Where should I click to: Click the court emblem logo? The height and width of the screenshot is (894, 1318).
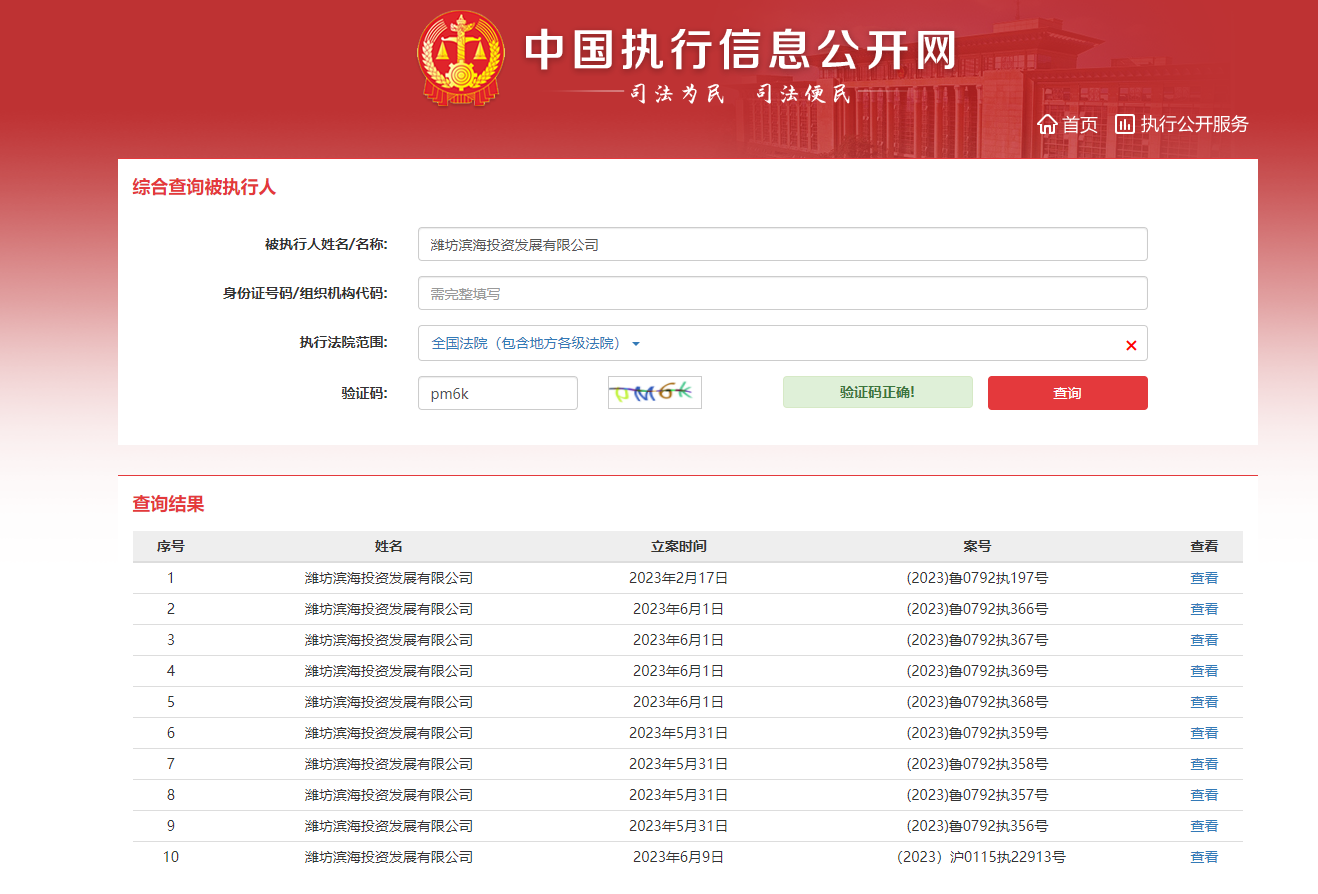[461, 57]
